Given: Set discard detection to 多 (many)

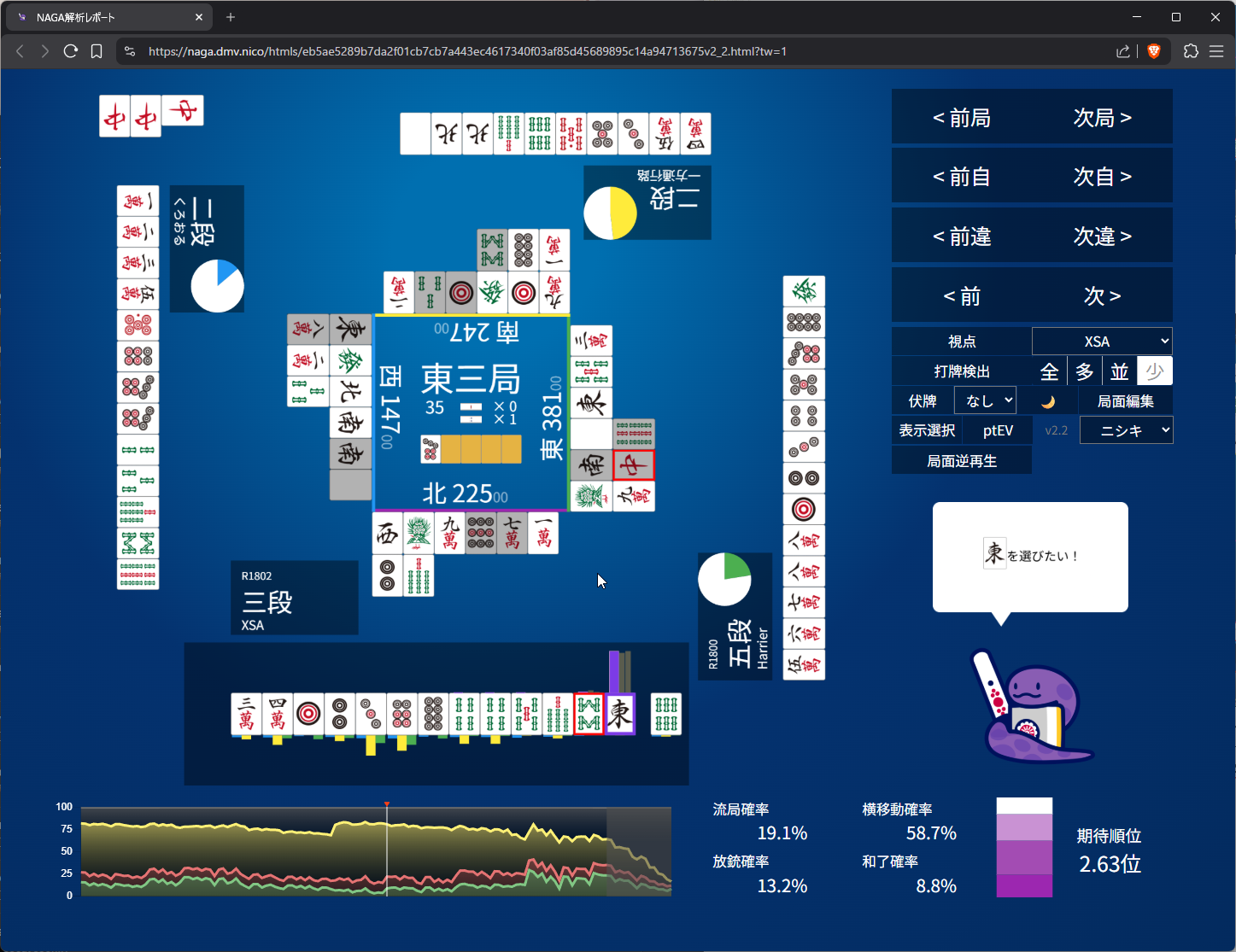Looking at the screenshot, I should [1084, 371].
